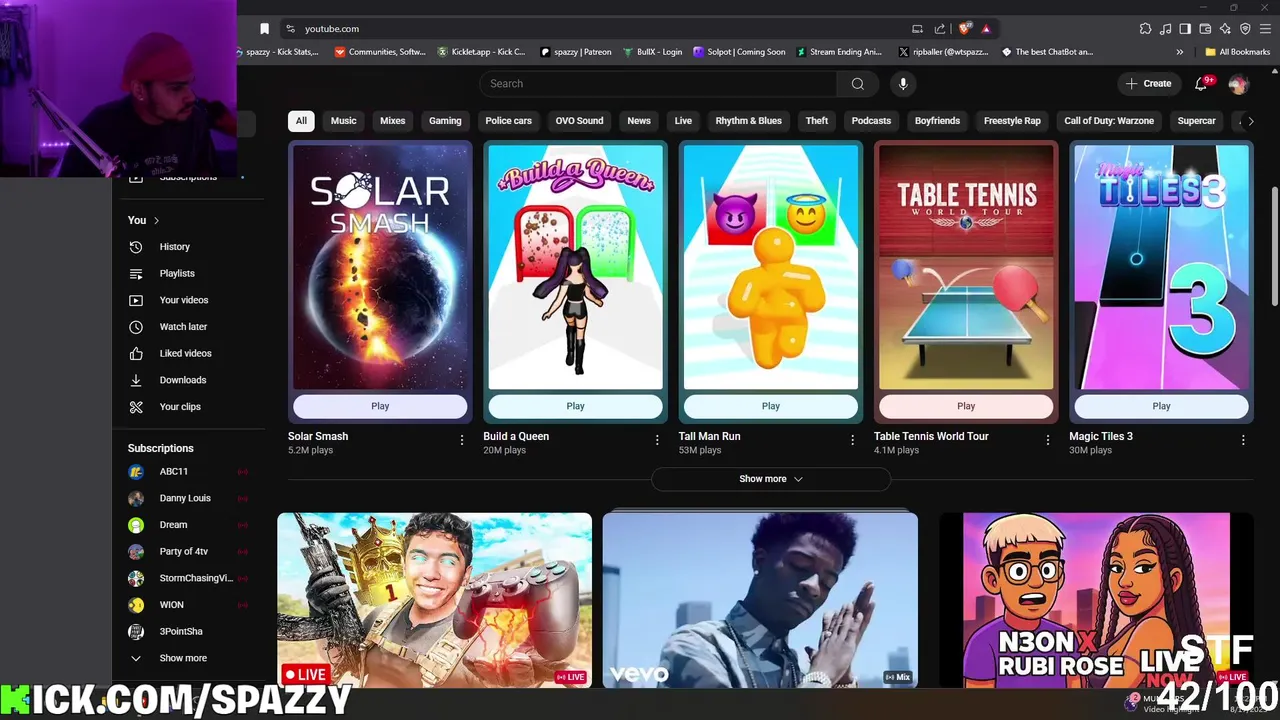Click the bookmark icon beside address bar
The width and height of the screenshot is (1280, 720).
pyautogui.click(x=264, y=29)
